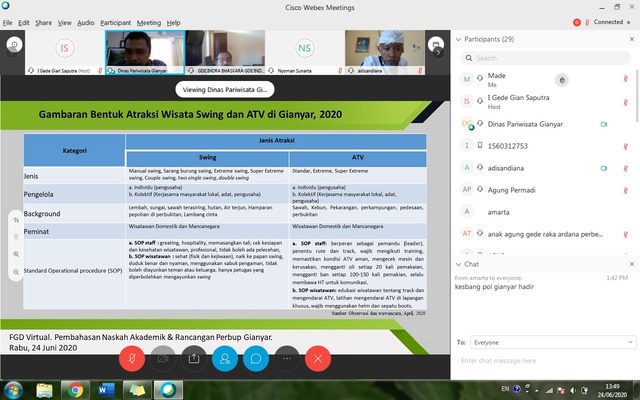
Task: Unmute microphone with the red mic button
Action: 131,357
